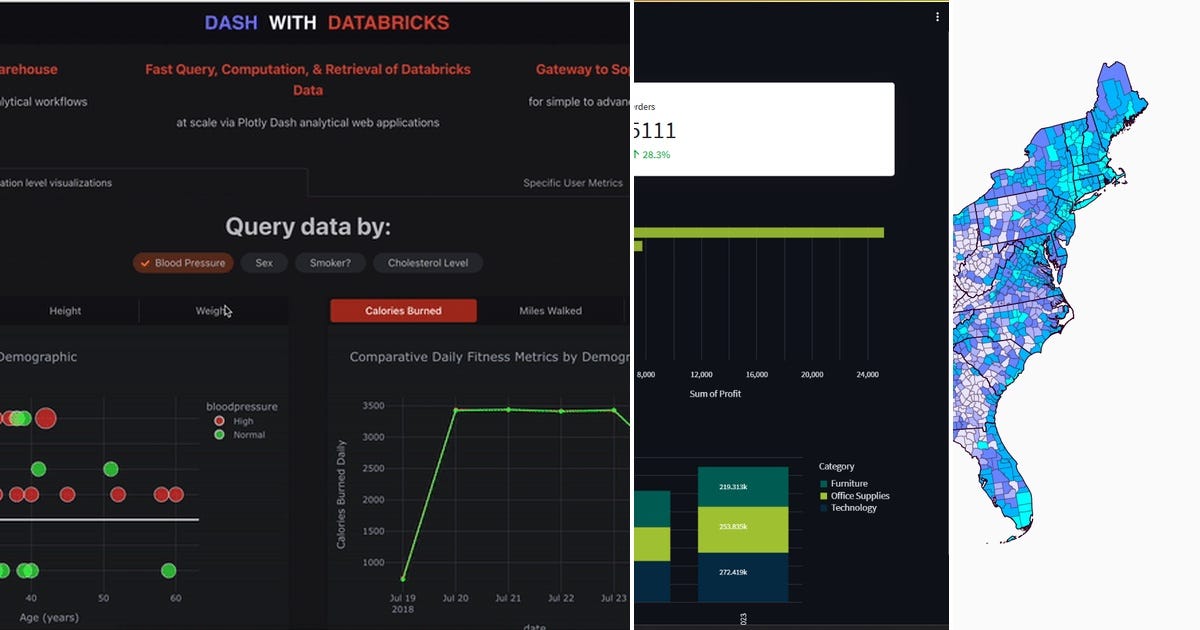
Task: Click the checkmark inside the Blood Pressure chip
Action: click(144, 262)
